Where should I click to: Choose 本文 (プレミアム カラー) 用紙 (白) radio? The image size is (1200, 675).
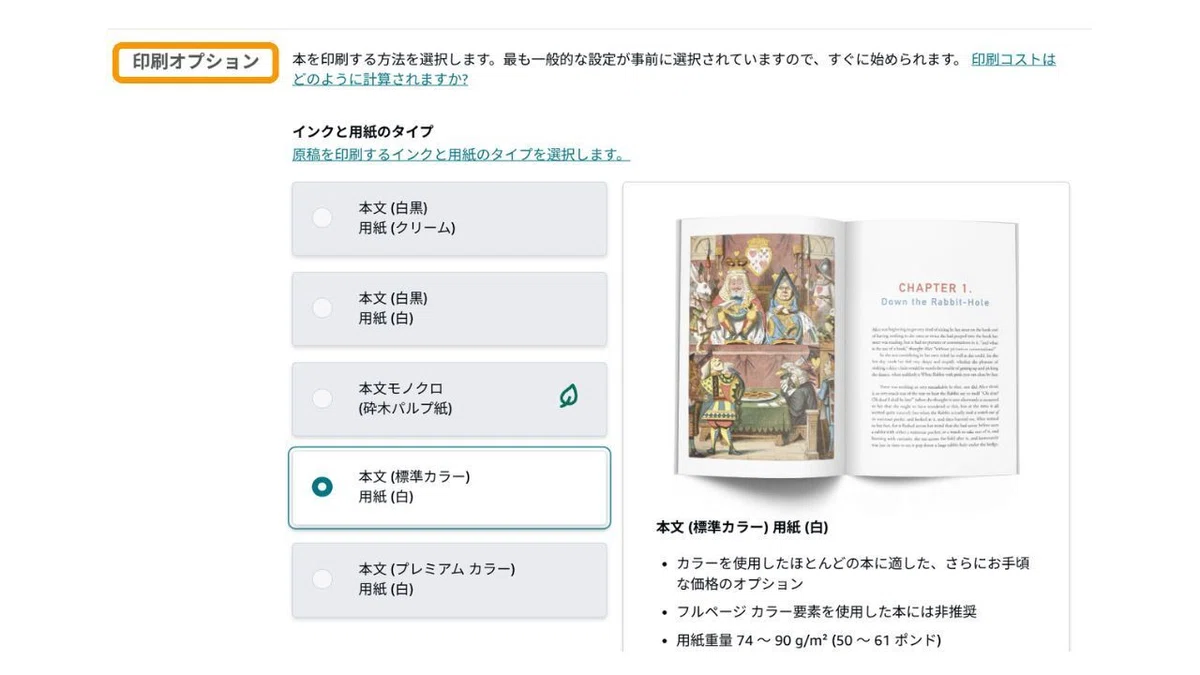(x=322, y=578)
